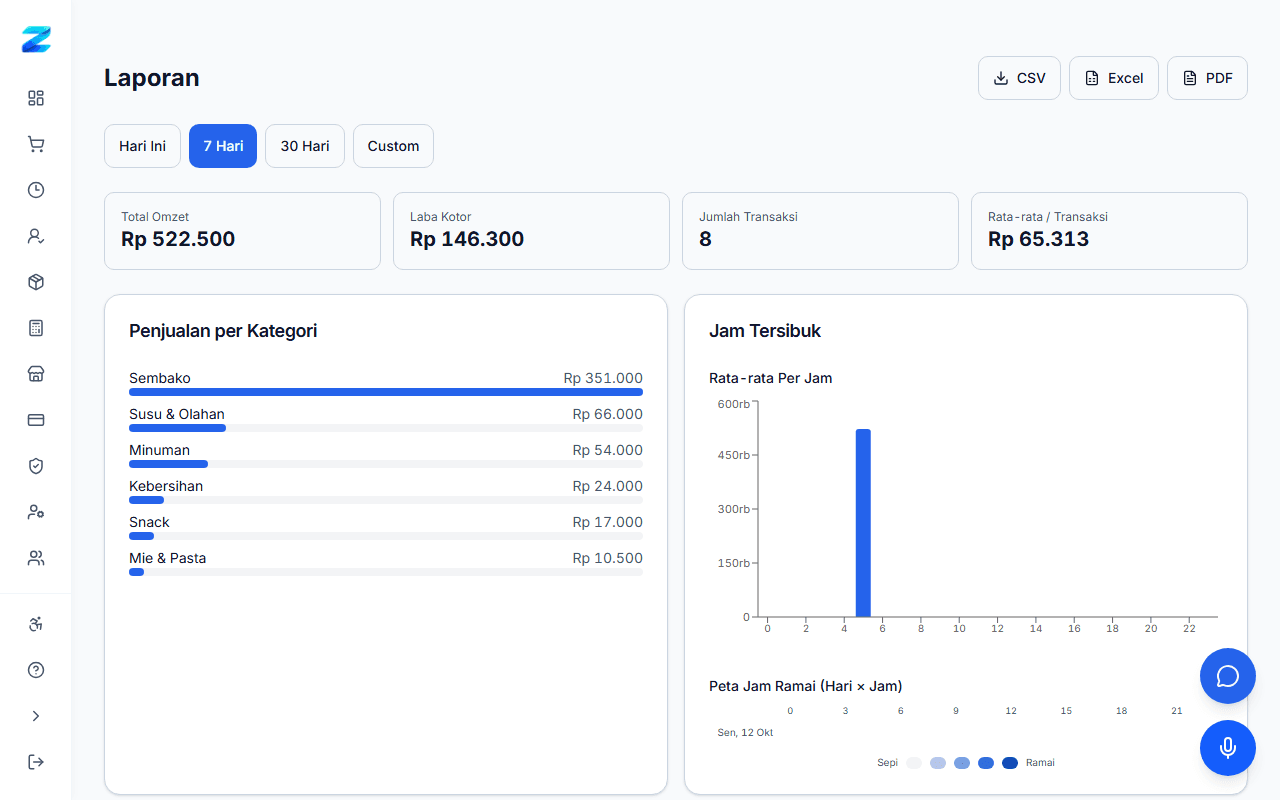Open the shield check icon in sidebar
Screen dimensions: 1280x800
(36, 466)
